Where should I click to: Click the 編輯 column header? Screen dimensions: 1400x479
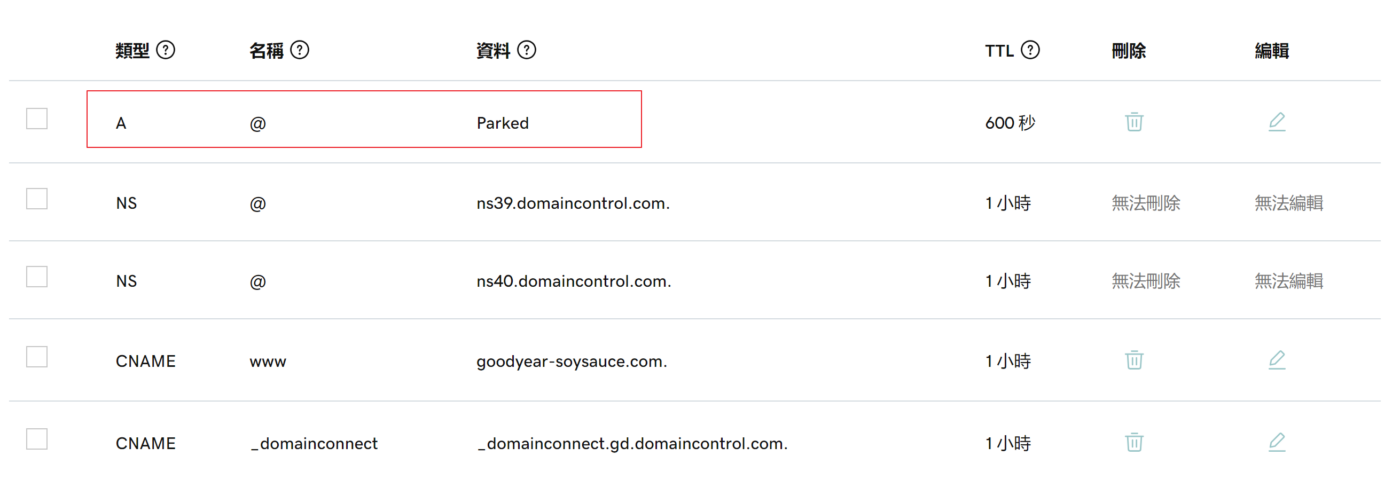pos(1272,51)
